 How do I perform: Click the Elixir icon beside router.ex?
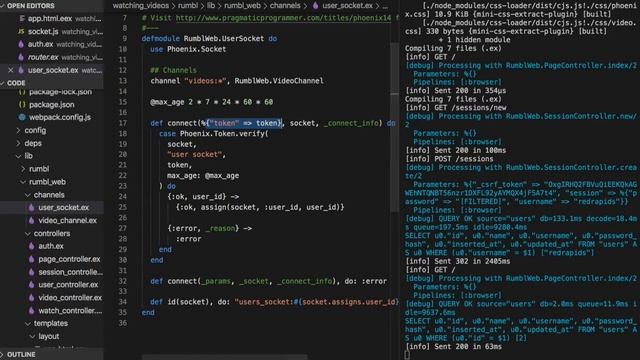(x=21, y=57)
